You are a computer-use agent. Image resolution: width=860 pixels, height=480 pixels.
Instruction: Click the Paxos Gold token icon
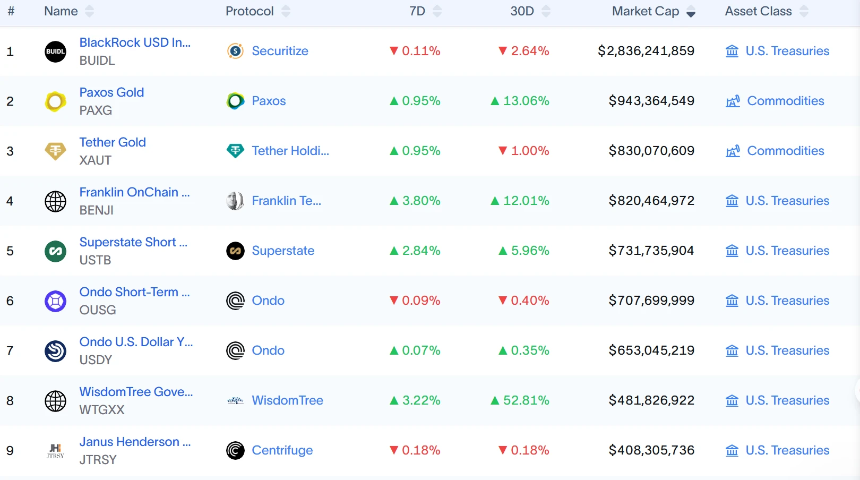tap(56, 101)
